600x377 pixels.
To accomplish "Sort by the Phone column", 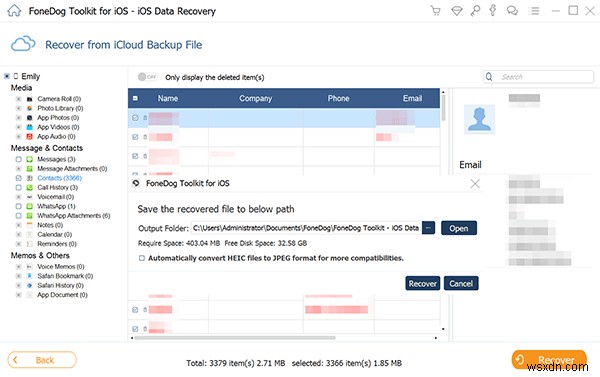I will 338,98.
